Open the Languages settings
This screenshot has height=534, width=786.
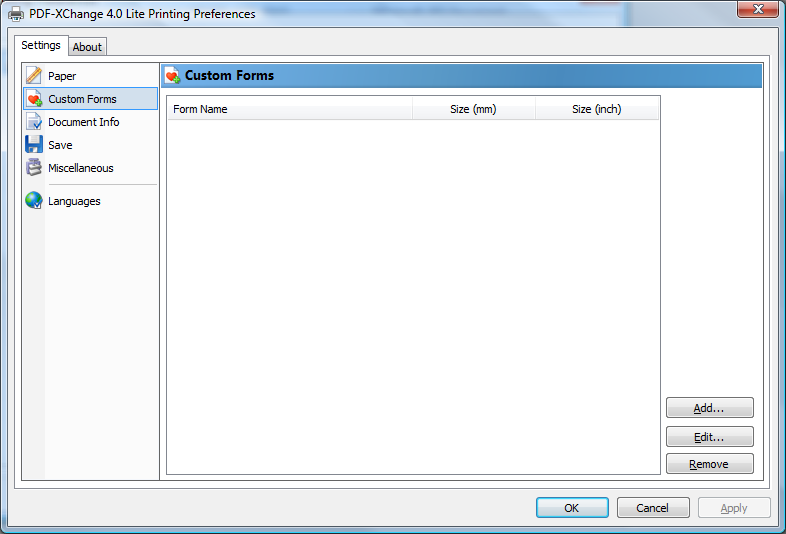pyautogui.click(x=90, y=201)
